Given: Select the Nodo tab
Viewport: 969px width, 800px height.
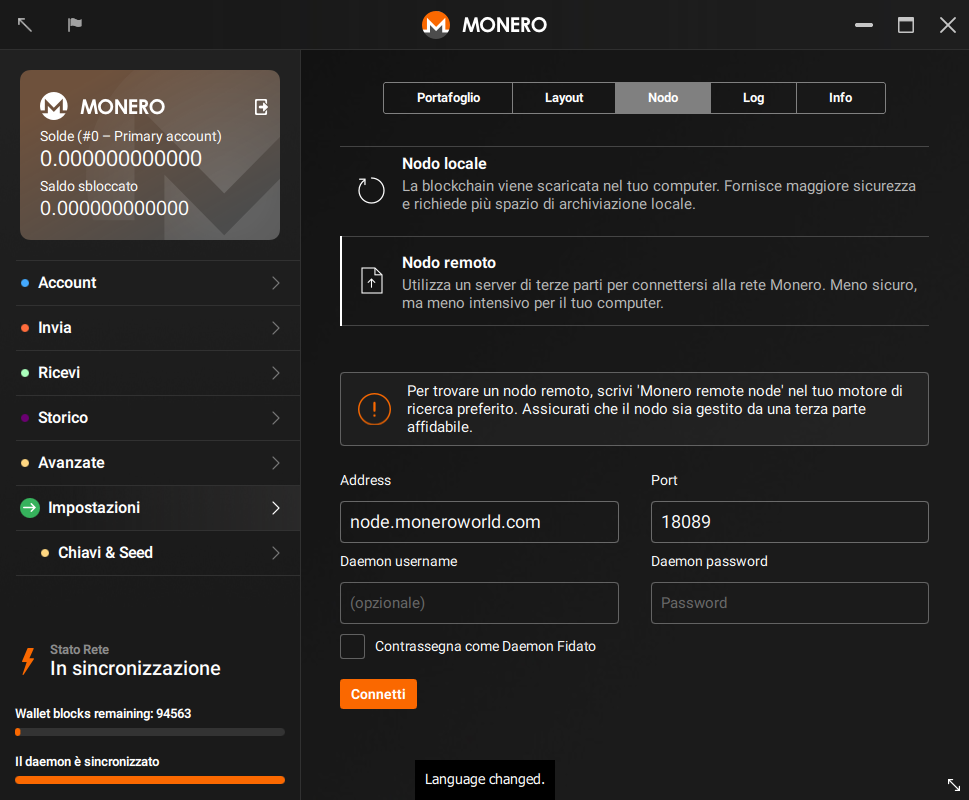Looking at the screenshot, I should click(x=663, y=98).
